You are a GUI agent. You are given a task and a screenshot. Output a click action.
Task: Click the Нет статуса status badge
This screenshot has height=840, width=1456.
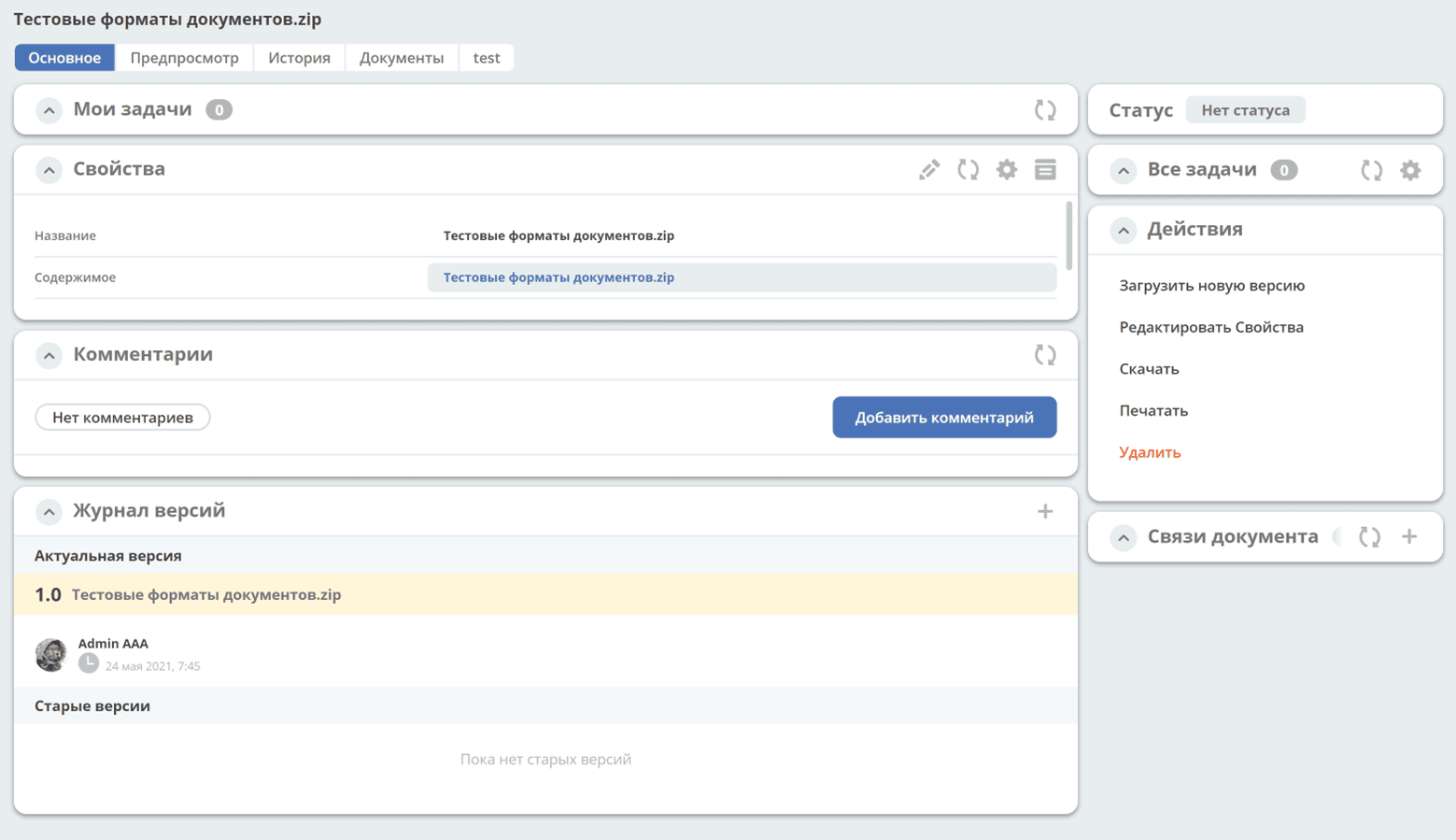tap(1245, 110)
